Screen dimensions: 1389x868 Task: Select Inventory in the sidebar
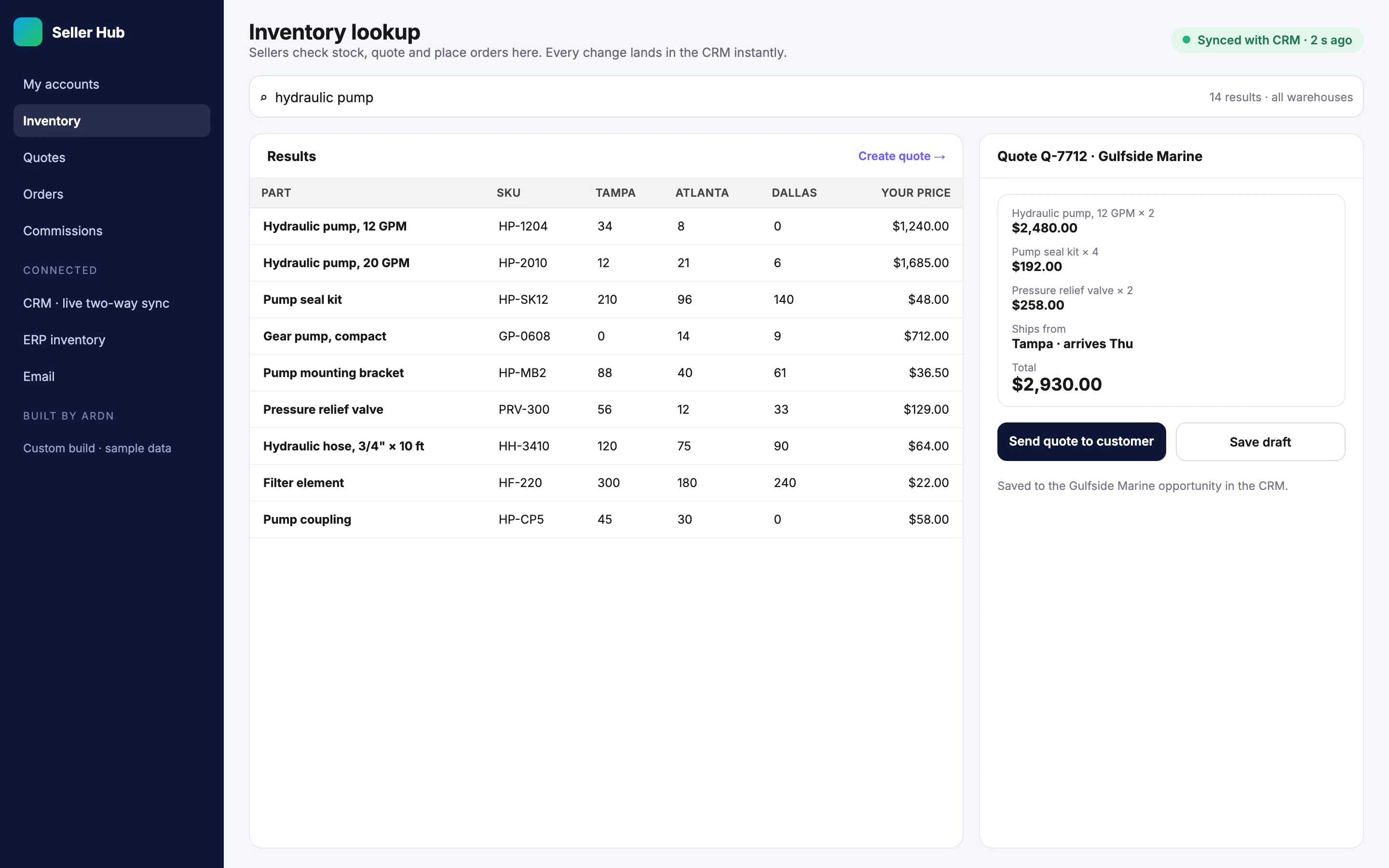112,121
